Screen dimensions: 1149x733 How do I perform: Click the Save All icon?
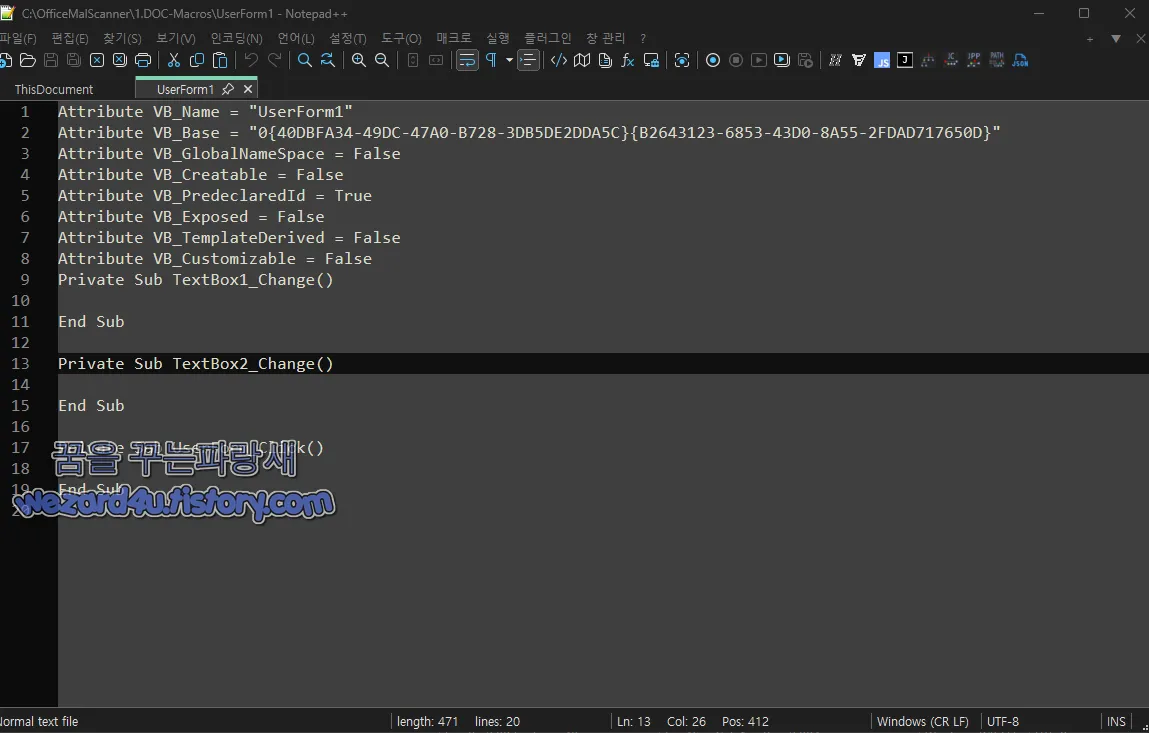[x=73, y=60]
